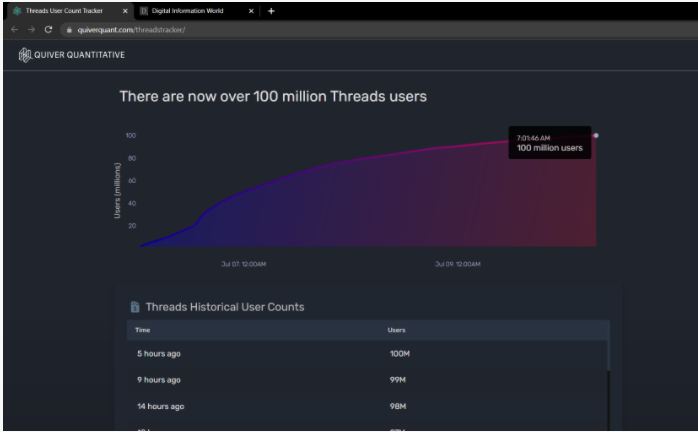Viewport: 698px width, 432px height.
Task: Click the Time column header
Action: [142, 330]
